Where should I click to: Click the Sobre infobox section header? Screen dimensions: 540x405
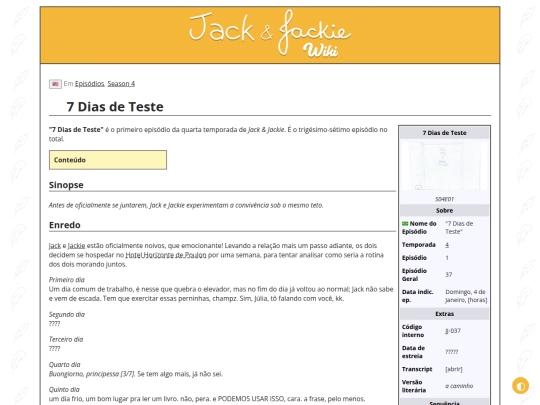[x=444, y=210]
